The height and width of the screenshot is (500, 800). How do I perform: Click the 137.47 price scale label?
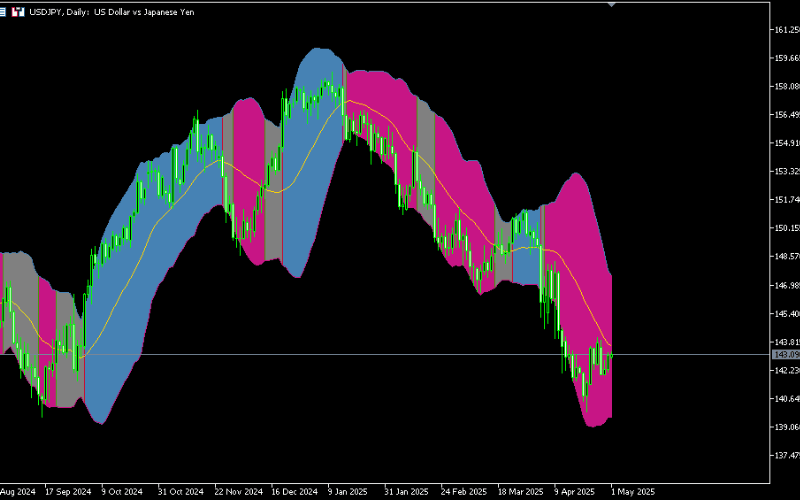pyautogui.click(x=786, y=455)
